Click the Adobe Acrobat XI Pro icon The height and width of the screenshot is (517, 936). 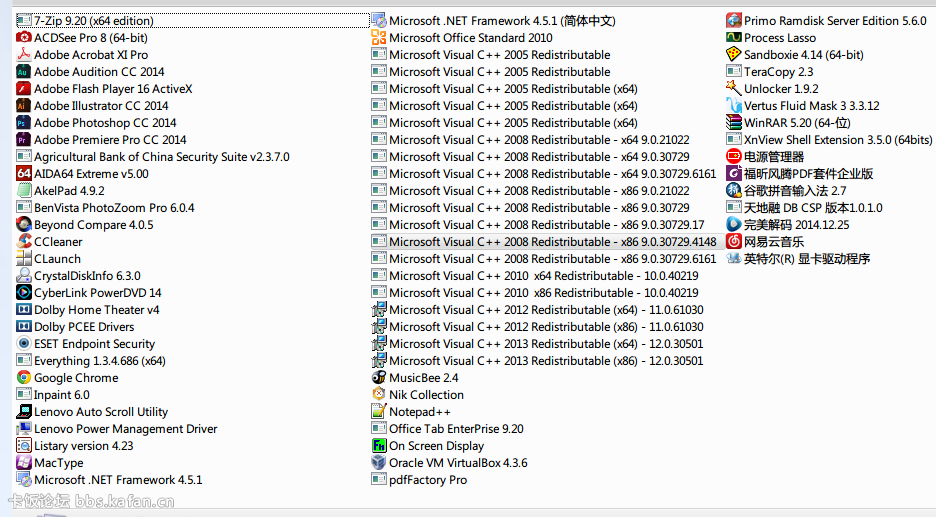coord(24,54)
